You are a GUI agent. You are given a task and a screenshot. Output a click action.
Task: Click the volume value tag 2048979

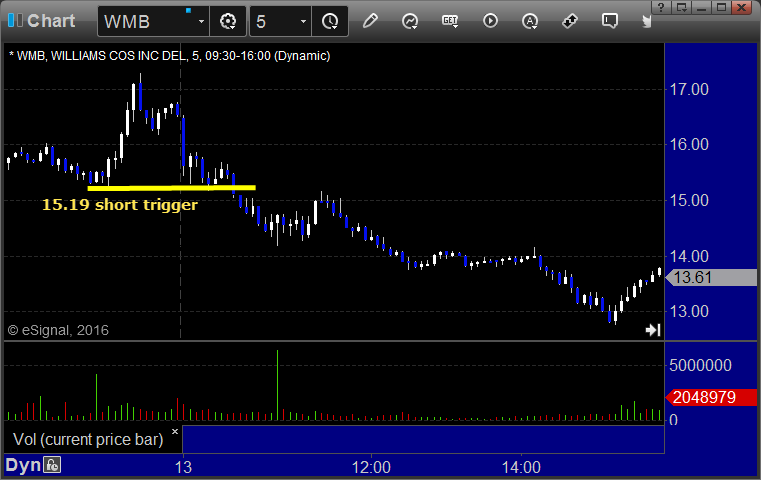click(712, 397)
